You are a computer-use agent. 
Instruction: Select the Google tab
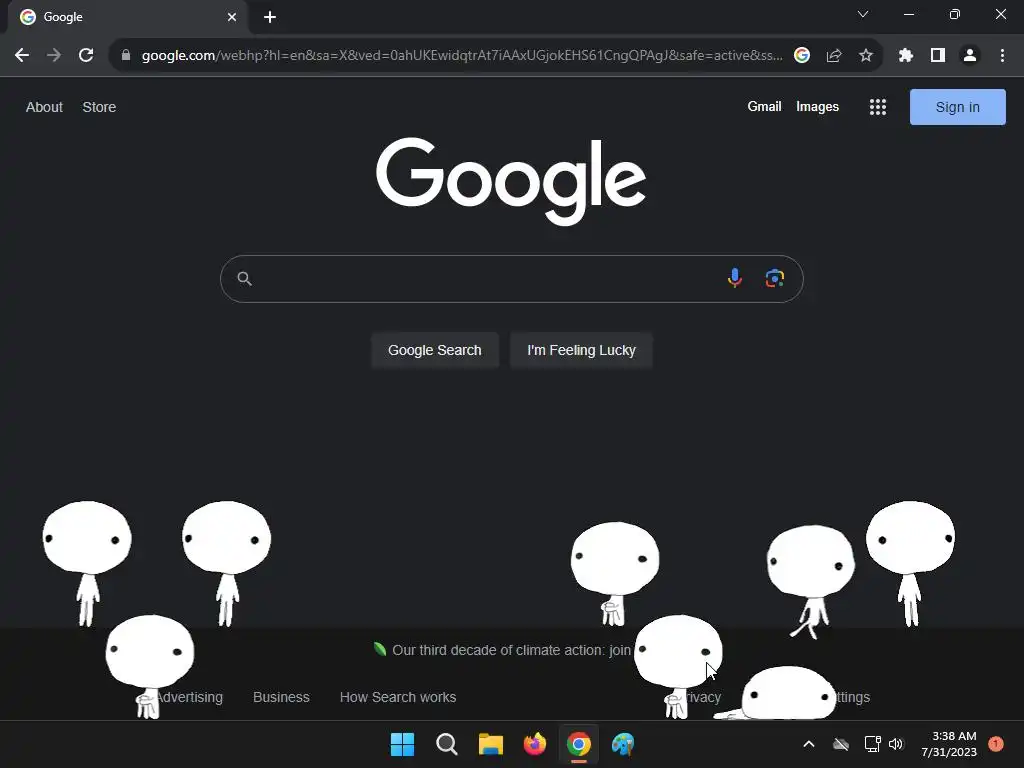(128, 17)
